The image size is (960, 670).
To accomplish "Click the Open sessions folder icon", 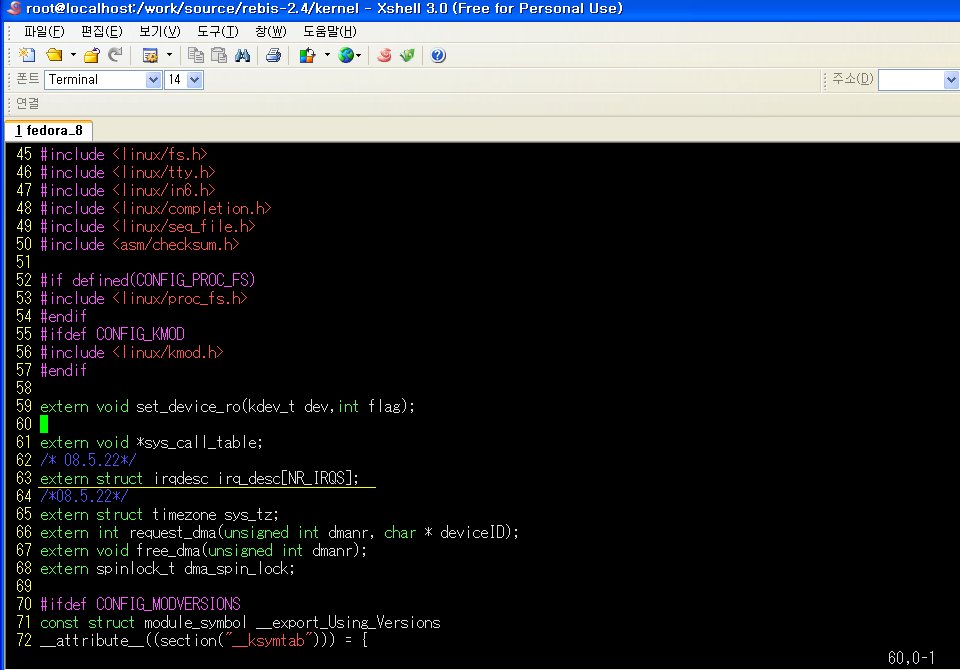I will tap(53, 55).
